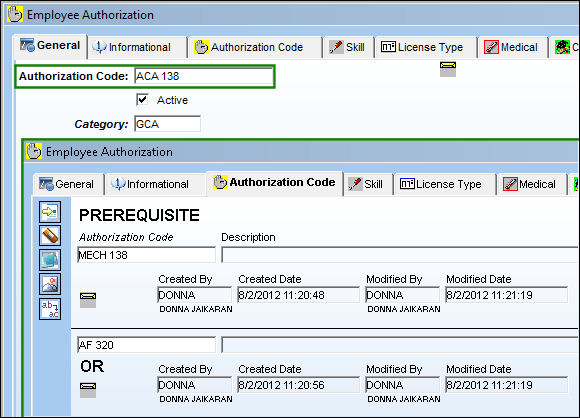Click the note icon under the OR label
Viewport: 580px width, 418px height.
88,390
